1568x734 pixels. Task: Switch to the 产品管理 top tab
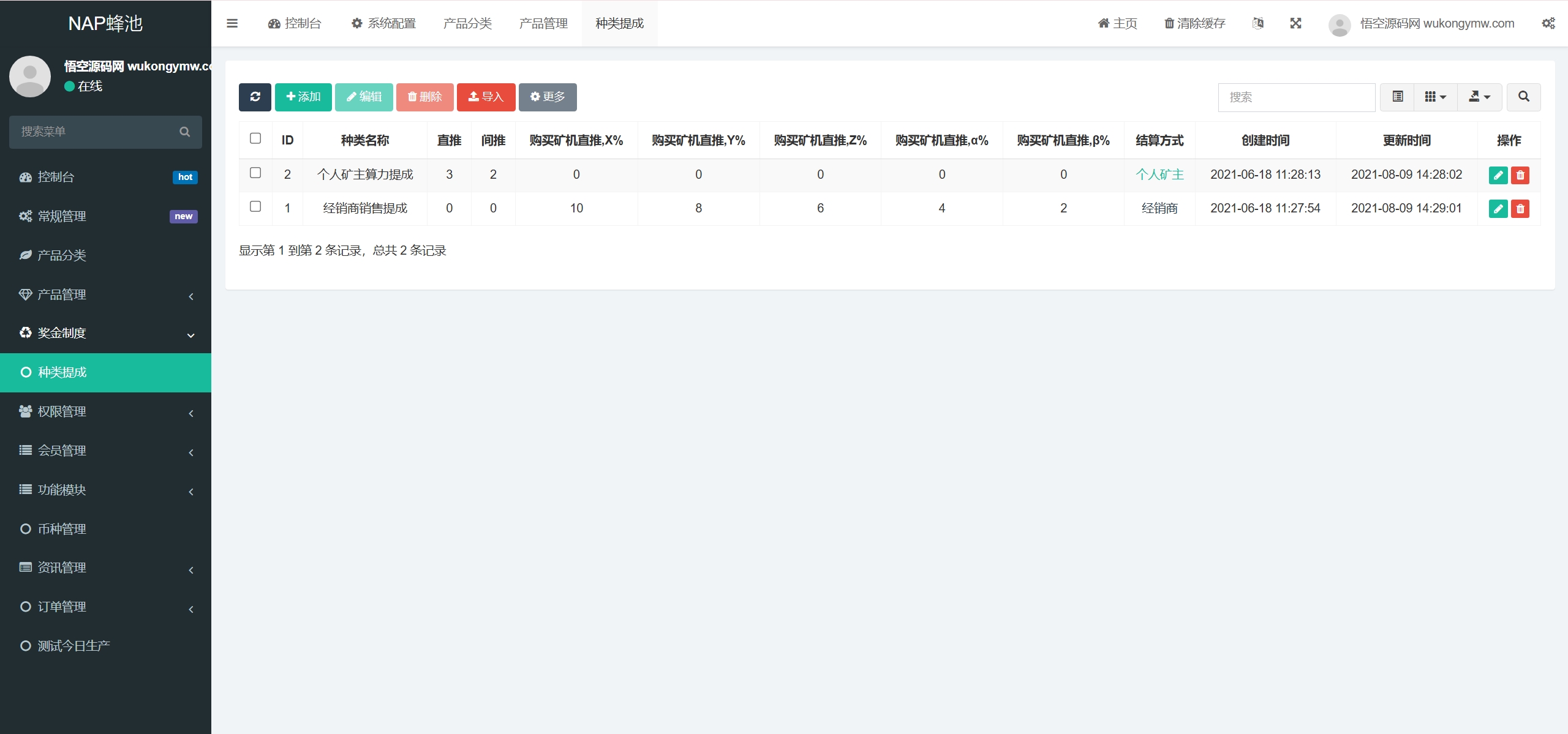point(543,23)
